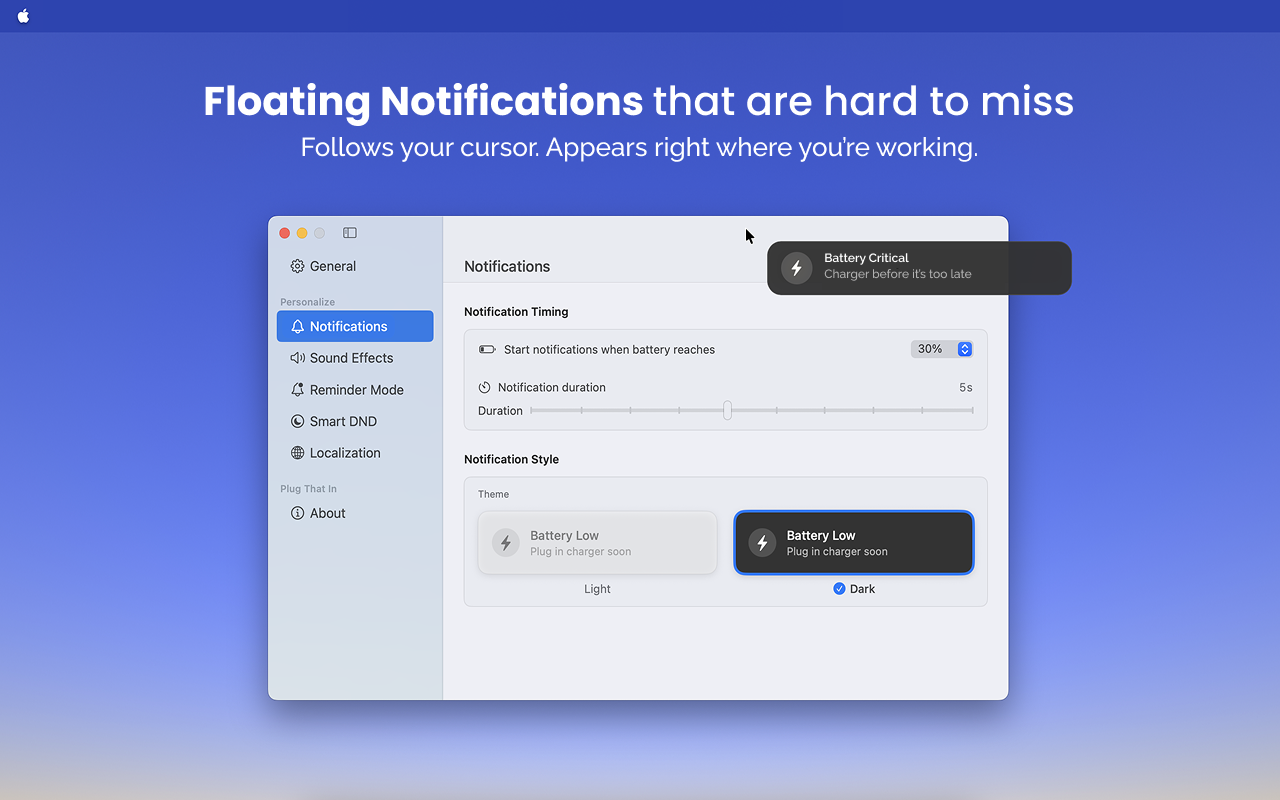Click the up arrow of the 30% stepper

964,345
